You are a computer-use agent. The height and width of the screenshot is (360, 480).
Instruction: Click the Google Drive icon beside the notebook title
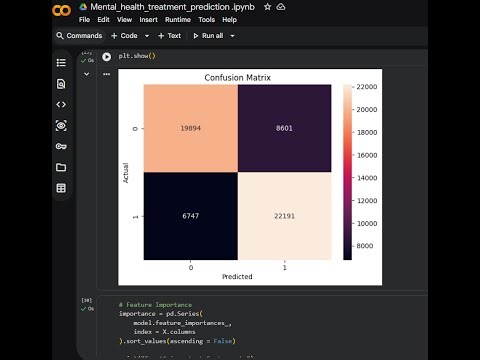(x=83, y=7)
